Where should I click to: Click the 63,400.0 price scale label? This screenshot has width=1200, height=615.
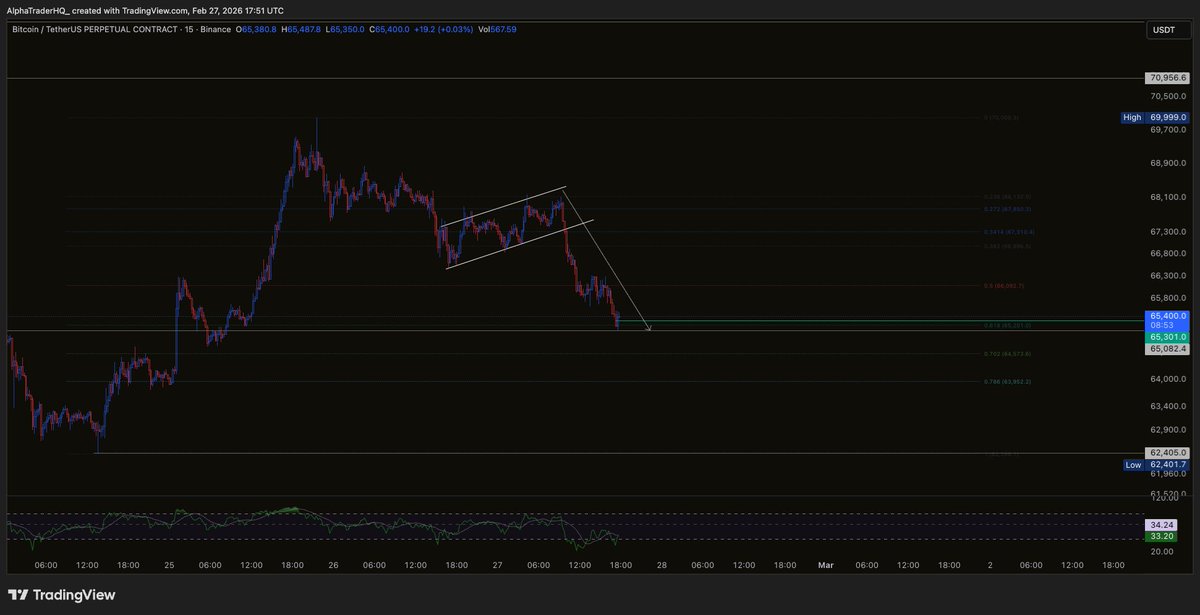[1168, 406]
